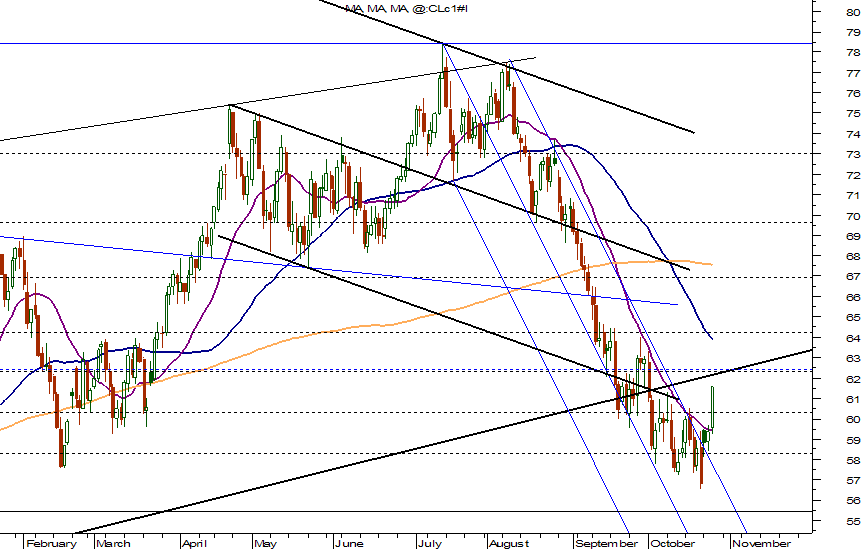Click price level 70 on the price axis
This screenshot has width=863, height=549.
[x=853, y=216]
